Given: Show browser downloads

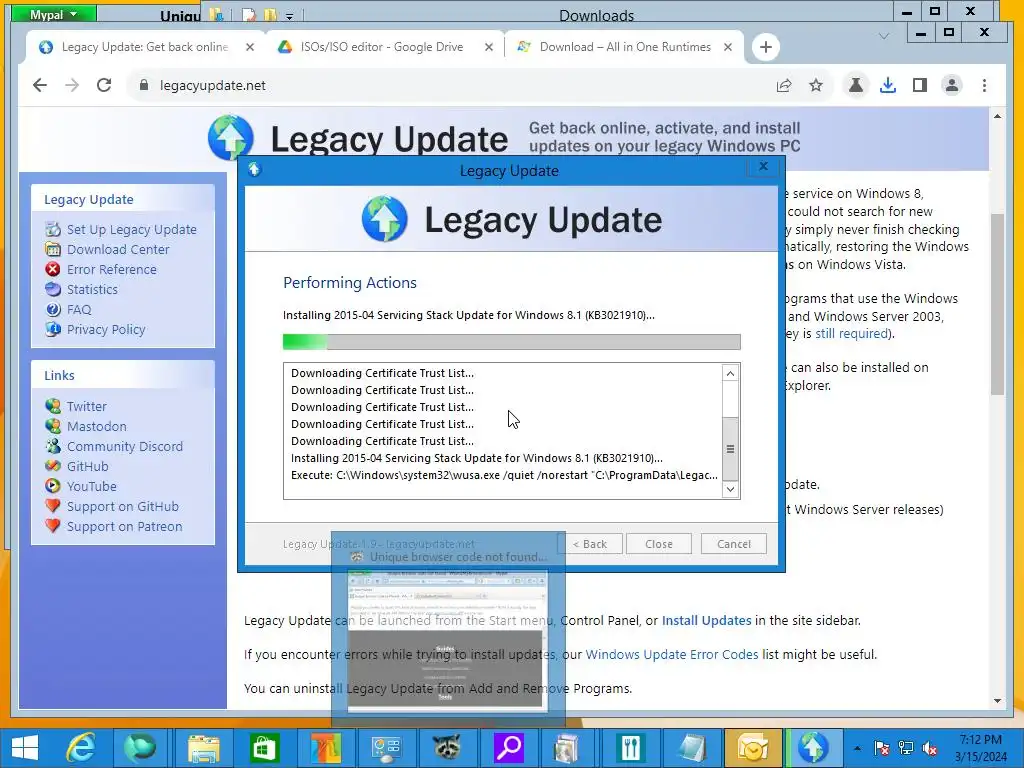Looking at the screenshot, I should [x=888, y=86].
